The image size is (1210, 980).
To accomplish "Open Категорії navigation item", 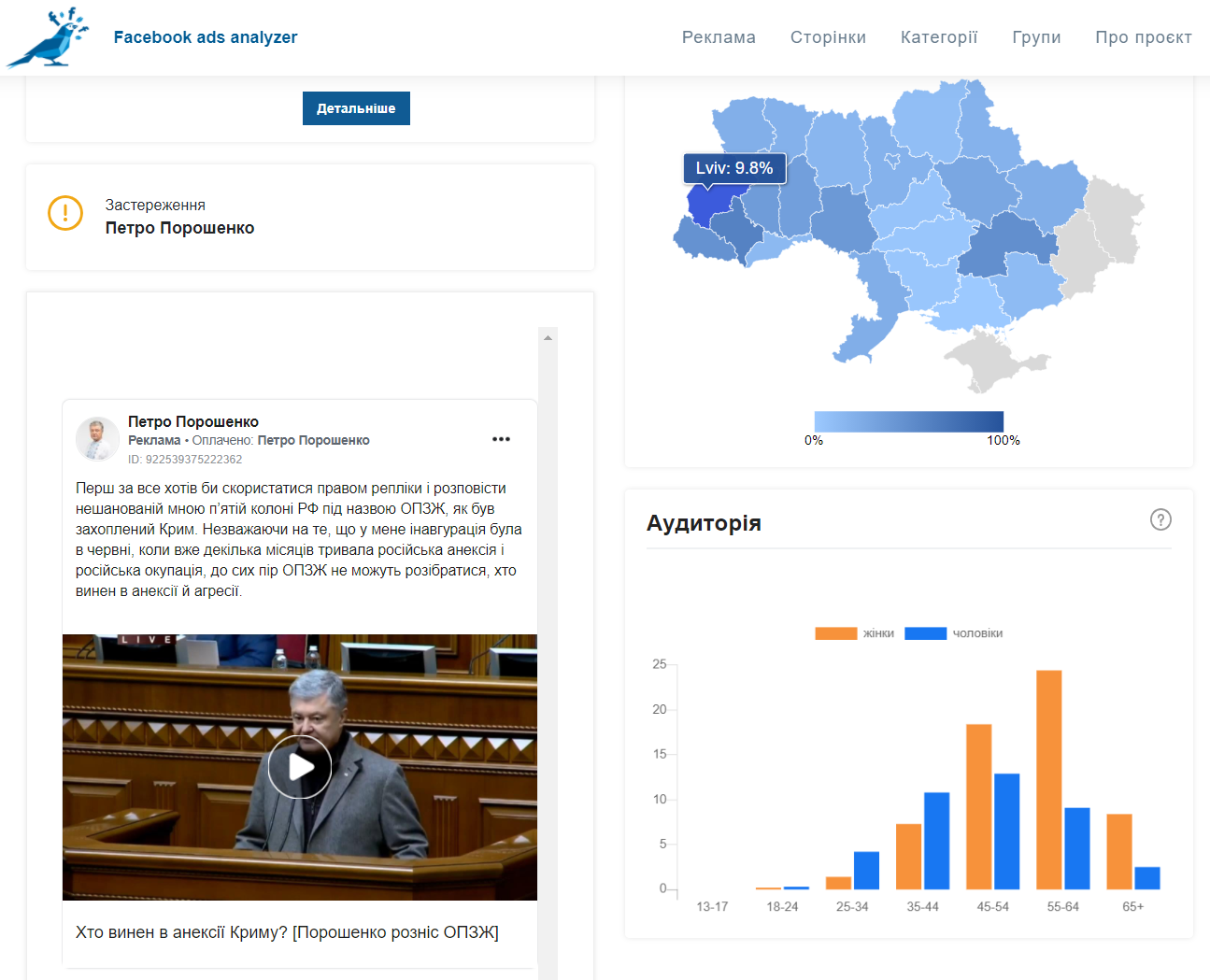I will [939, 37].
